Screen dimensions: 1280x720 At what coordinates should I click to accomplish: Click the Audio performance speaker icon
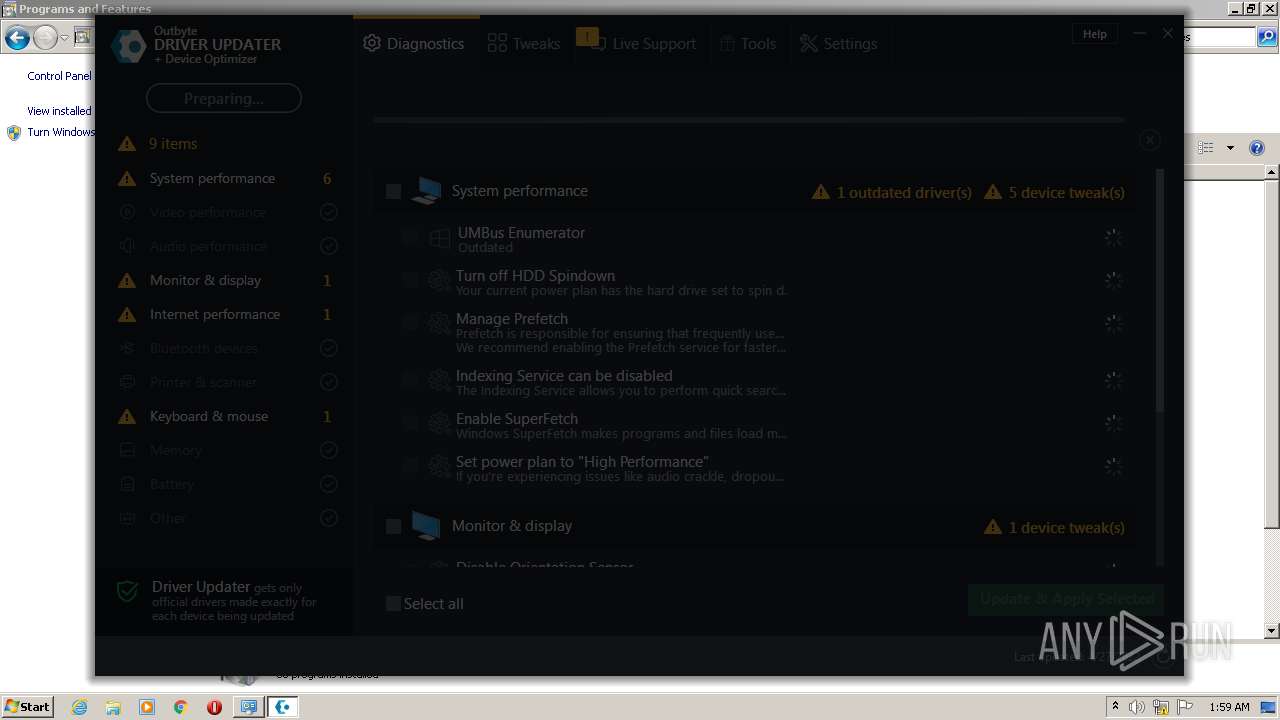point(127,246)
